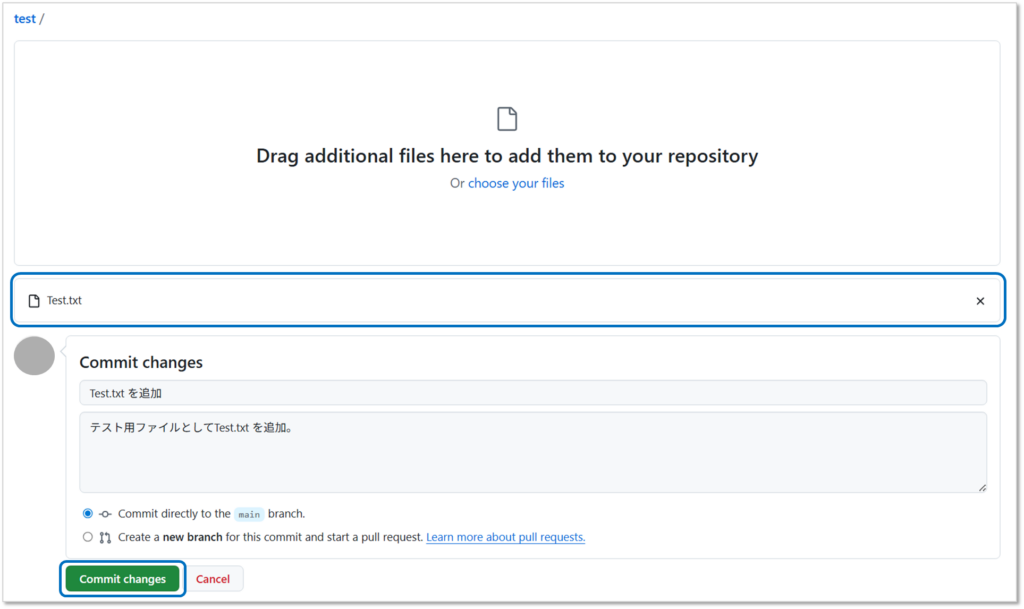
Task: Click the gray user avatar
Action: 34,356
